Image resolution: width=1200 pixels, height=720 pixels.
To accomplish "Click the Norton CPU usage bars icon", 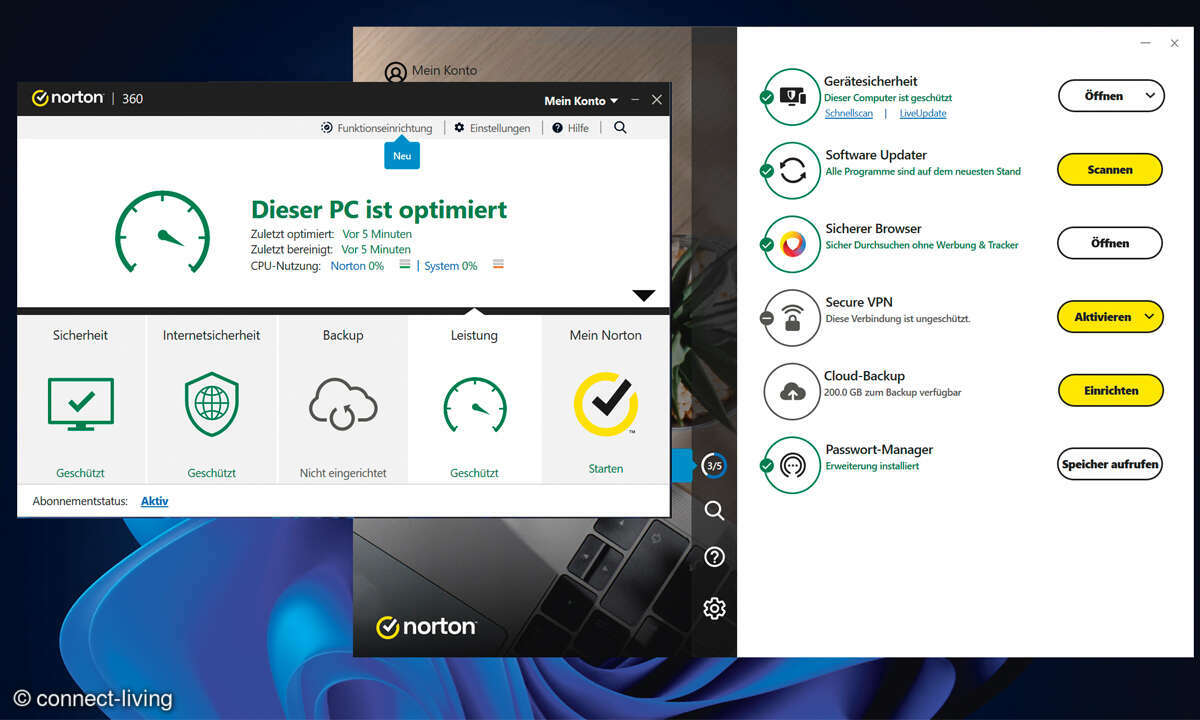I will coord(405,265).
